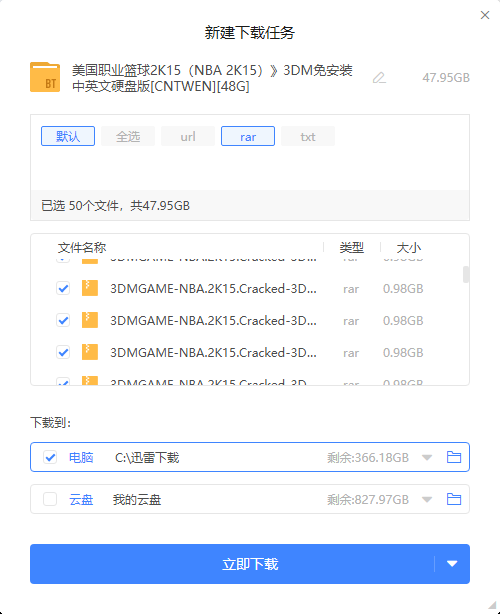Sort by 大小 column header
The image size is (500, 614).
tap(408, 247)
